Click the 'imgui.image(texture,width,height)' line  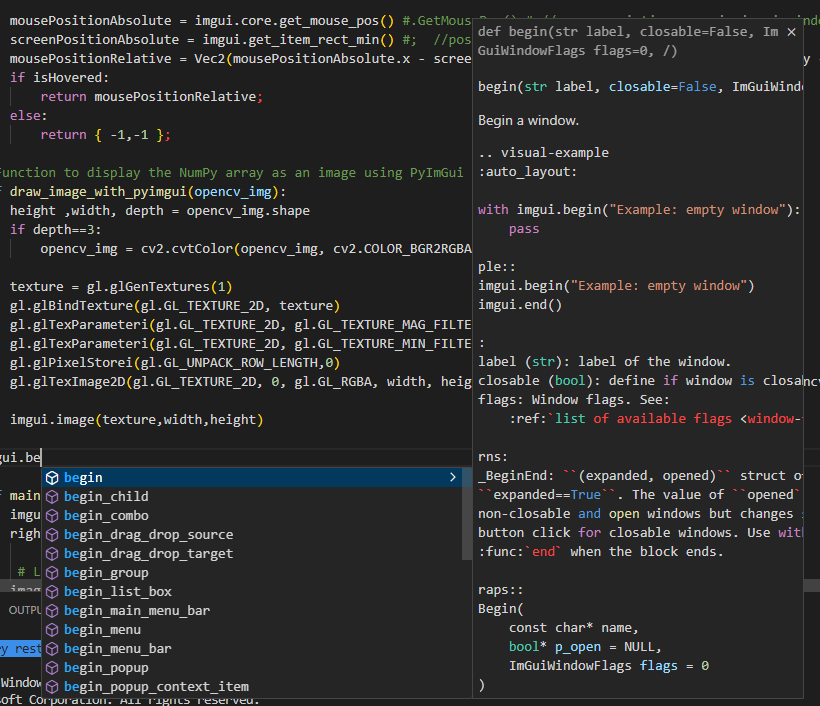136,419
